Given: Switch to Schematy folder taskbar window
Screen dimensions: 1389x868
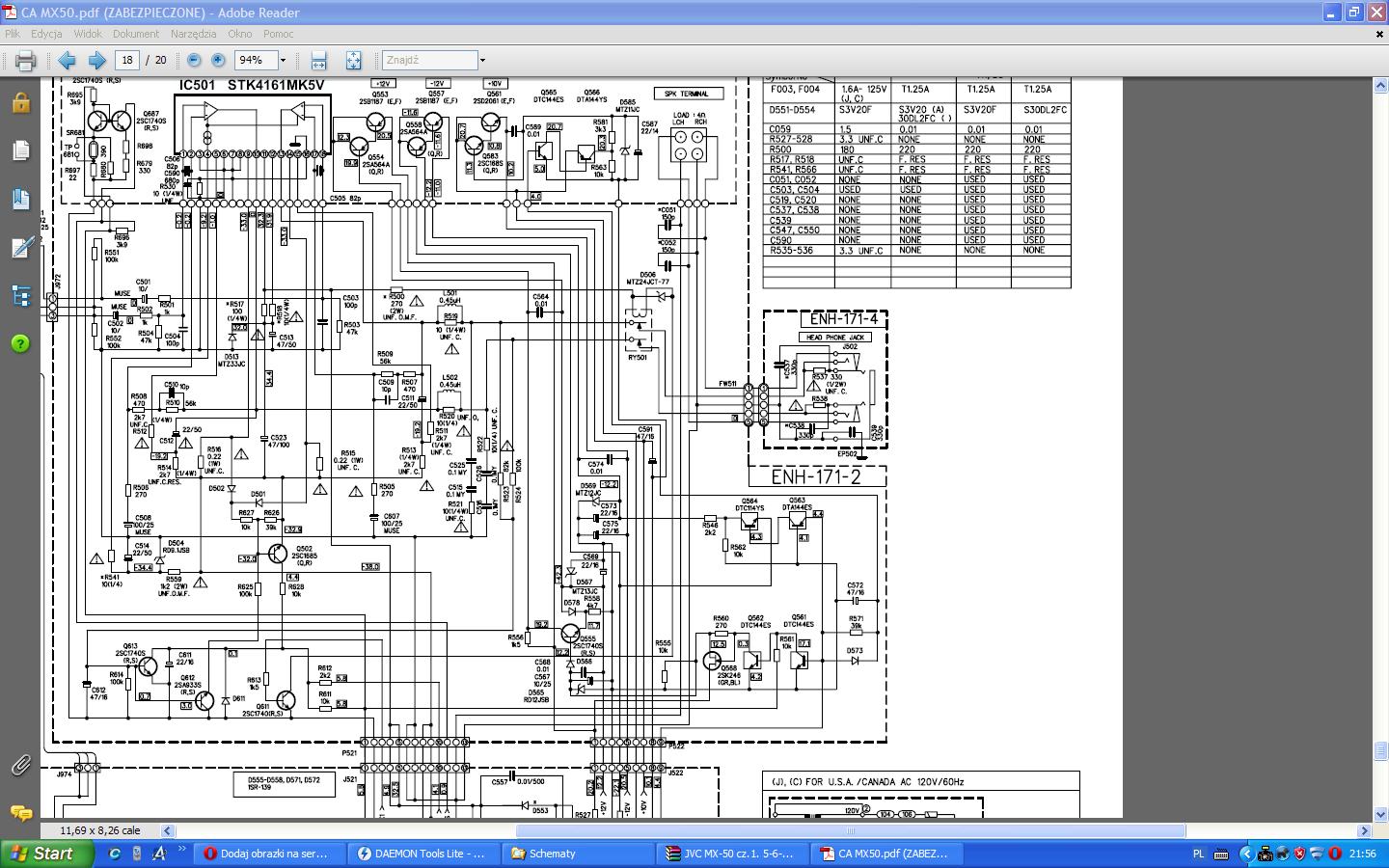Looking at the screenshot, I should click(577, 854).
